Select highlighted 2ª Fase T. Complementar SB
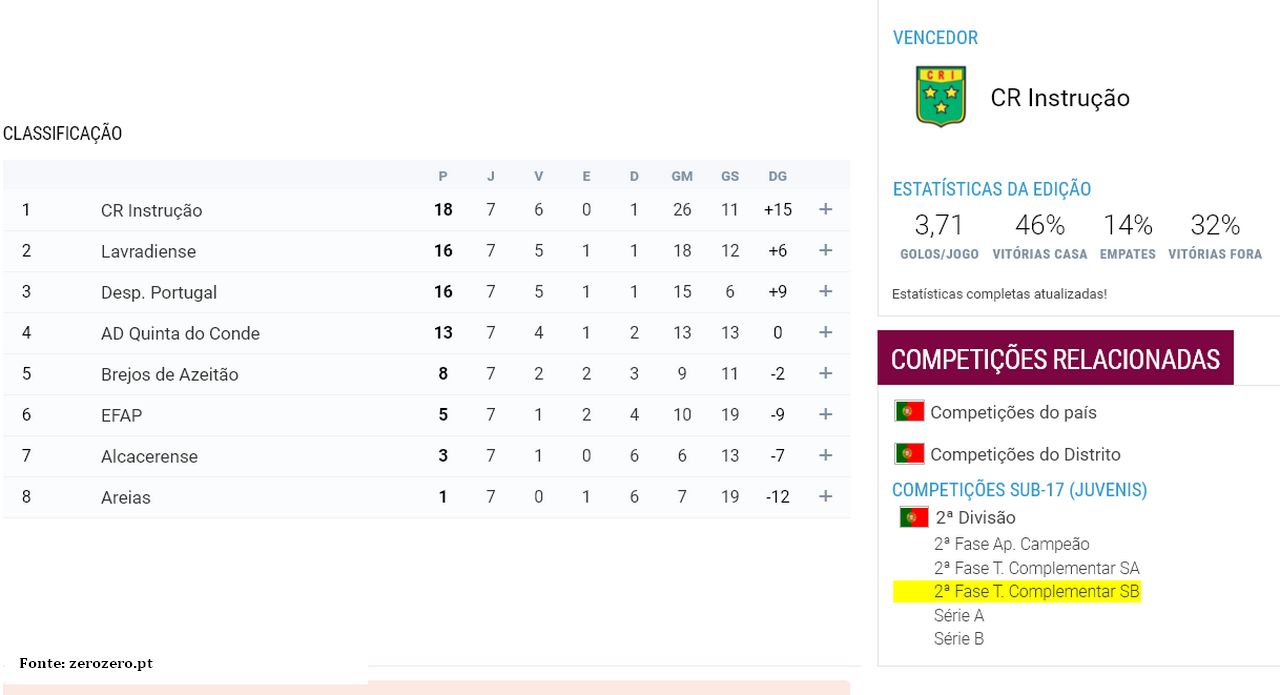This screenshot has width=1280, height=695. 1036,591
